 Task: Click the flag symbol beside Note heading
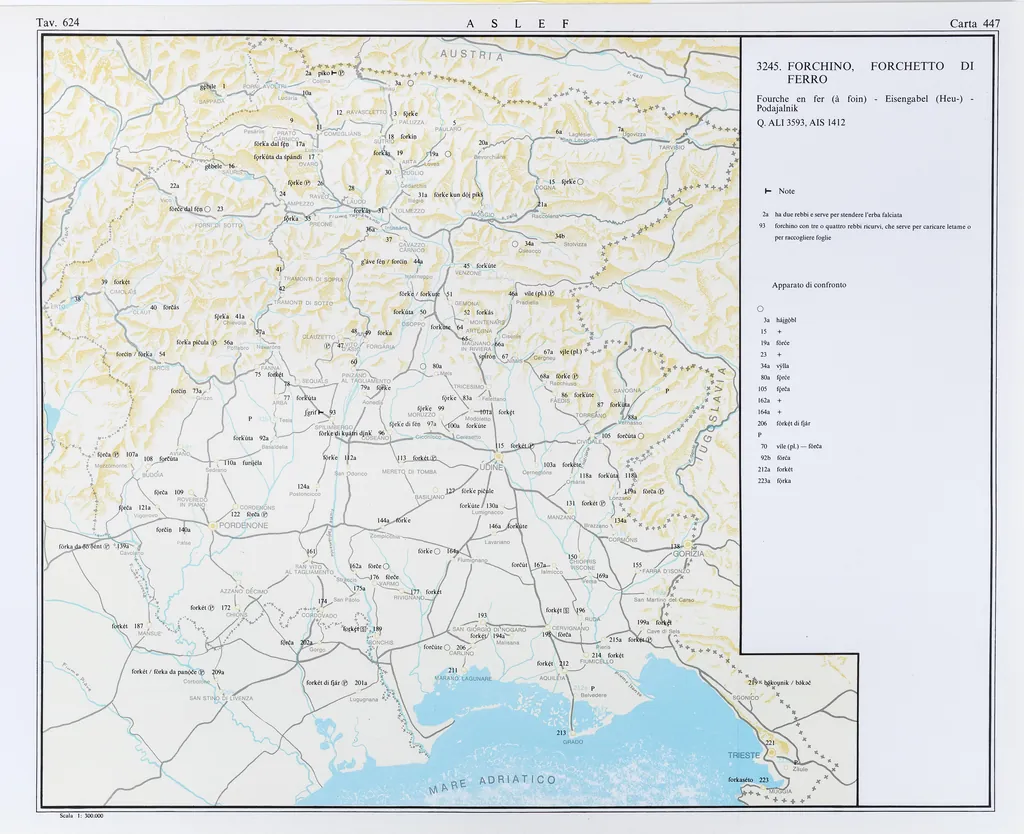[767, 191]
